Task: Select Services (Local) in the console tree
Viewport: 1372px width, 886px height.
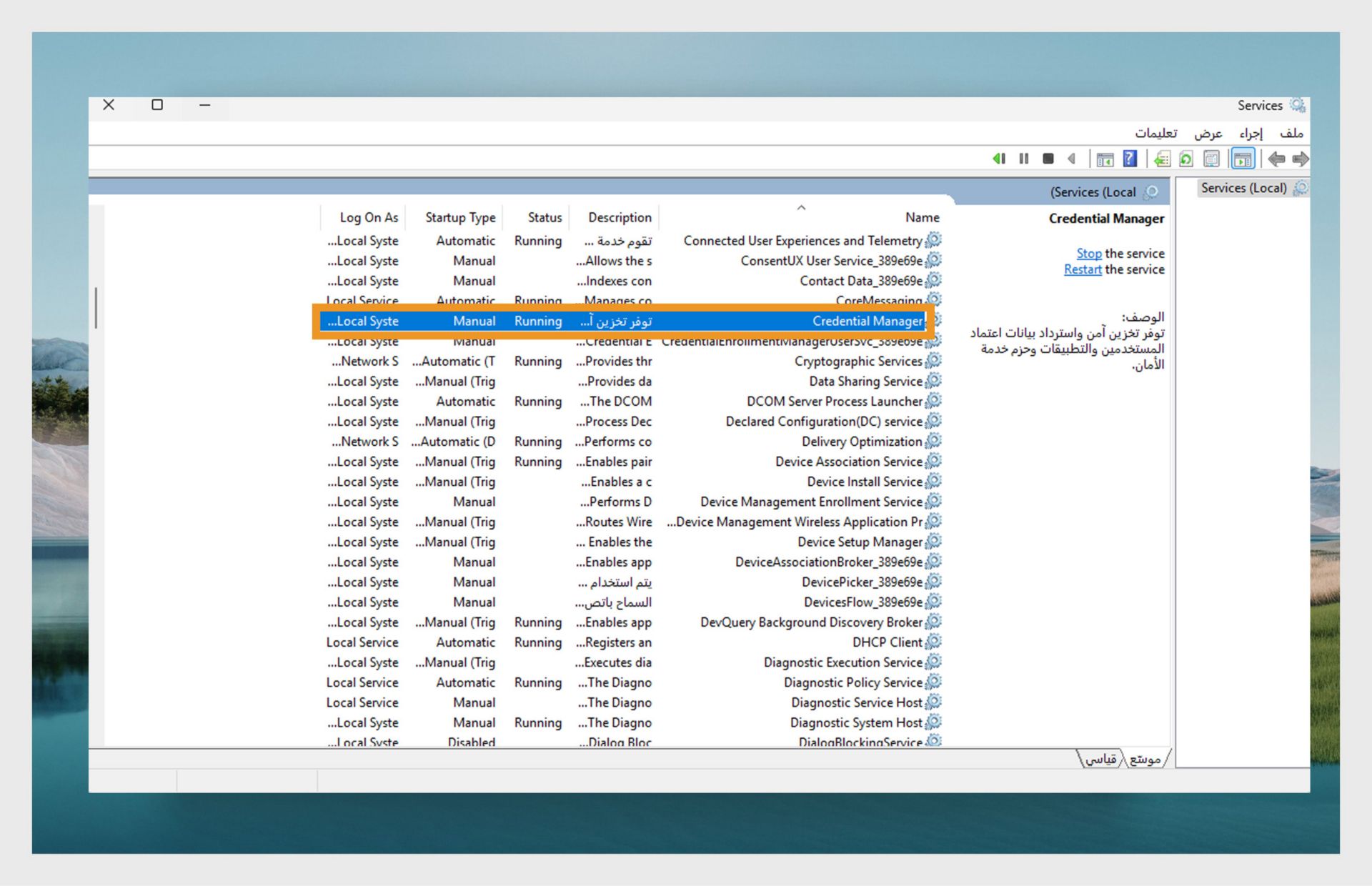Action: (x=1243, y=188)
